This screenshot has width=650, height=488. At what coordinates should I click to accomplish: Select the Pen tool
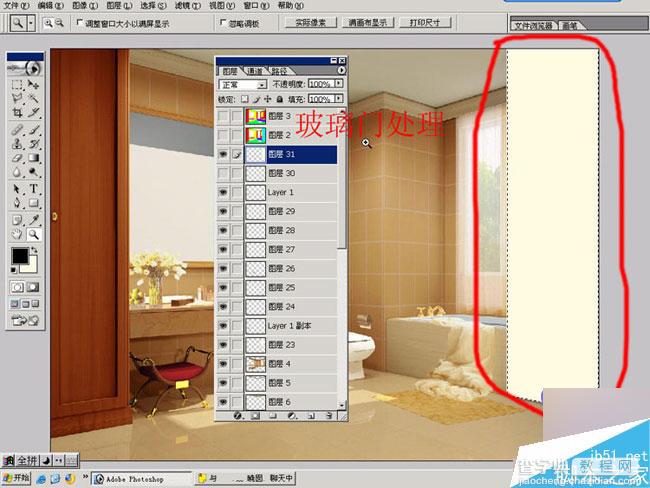(x=17, y=203)
